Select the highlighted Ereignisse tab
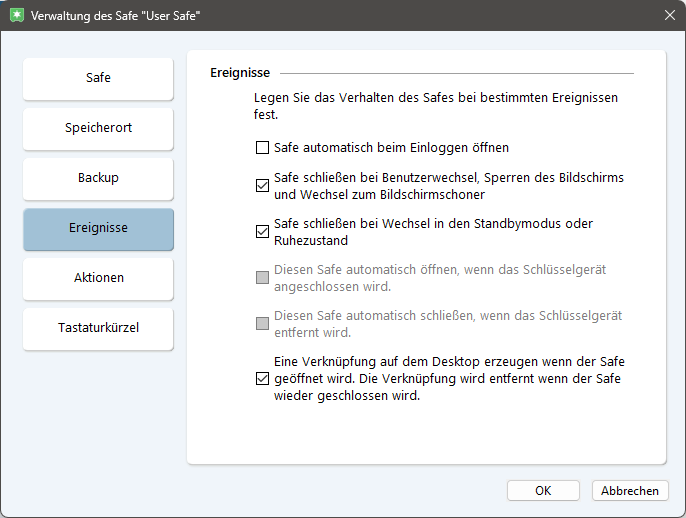Viewport: 686px width, 518px height. tap(98, 228)
